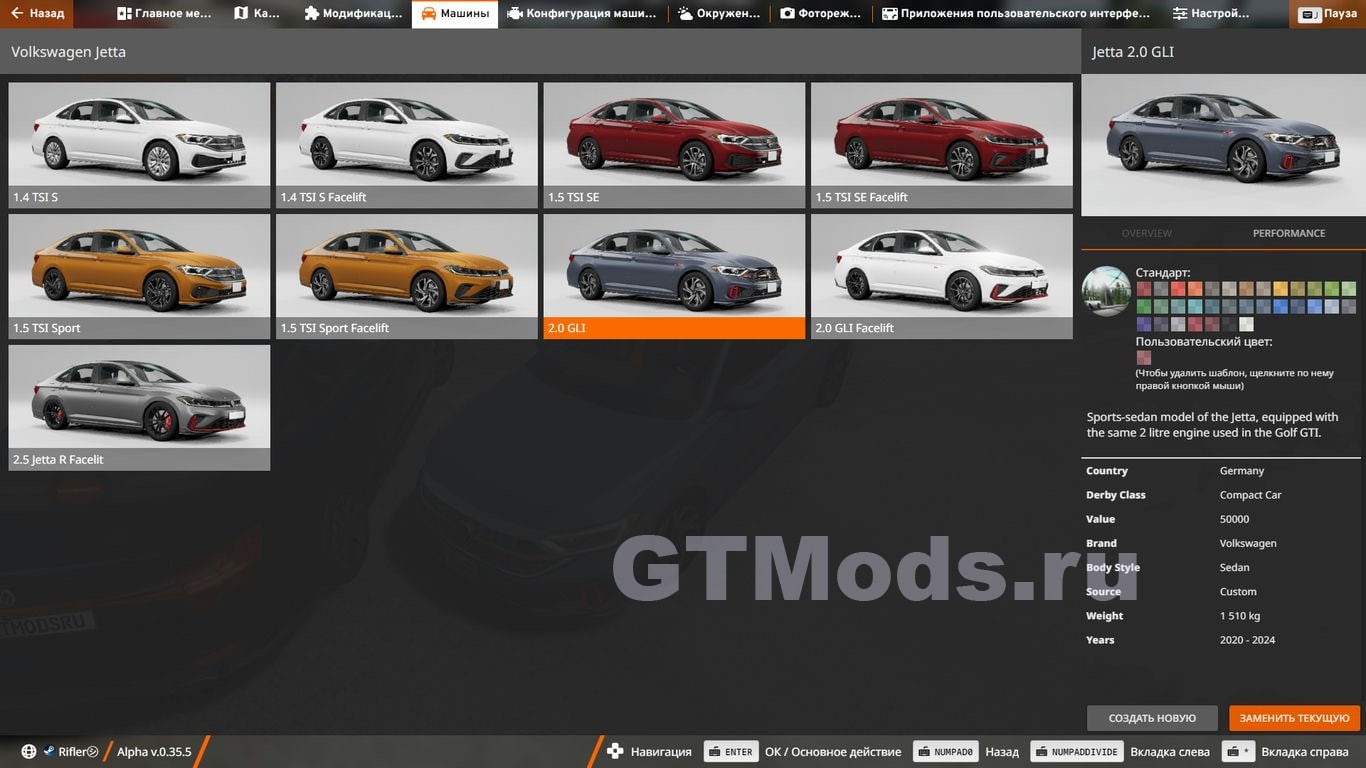Select the 1.4 TSI S configuration
The width and height of the screenshot is (1366, 768).
(x=139, y=145)
